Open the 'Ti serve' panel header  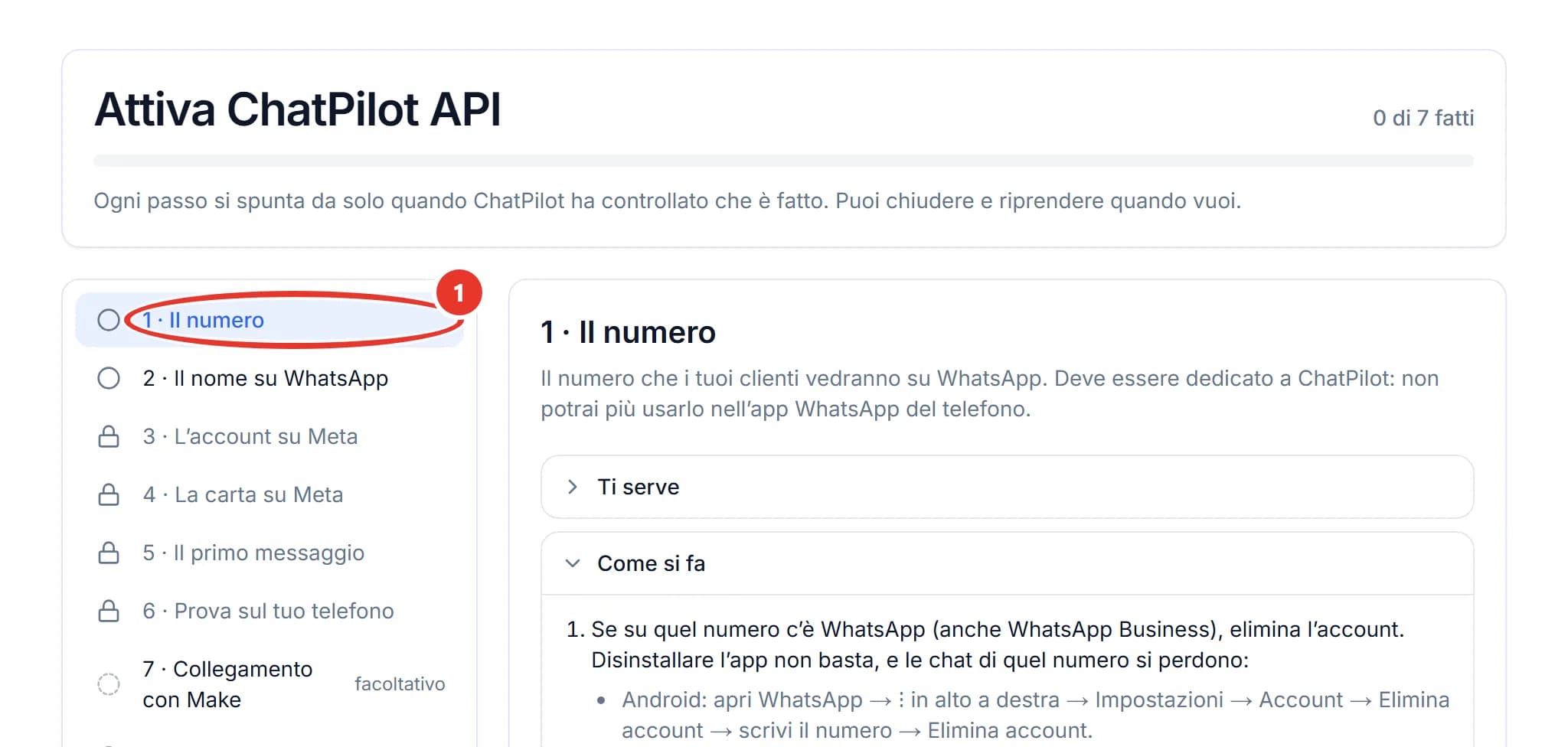pyautogui.click(x=1007, y=487)
